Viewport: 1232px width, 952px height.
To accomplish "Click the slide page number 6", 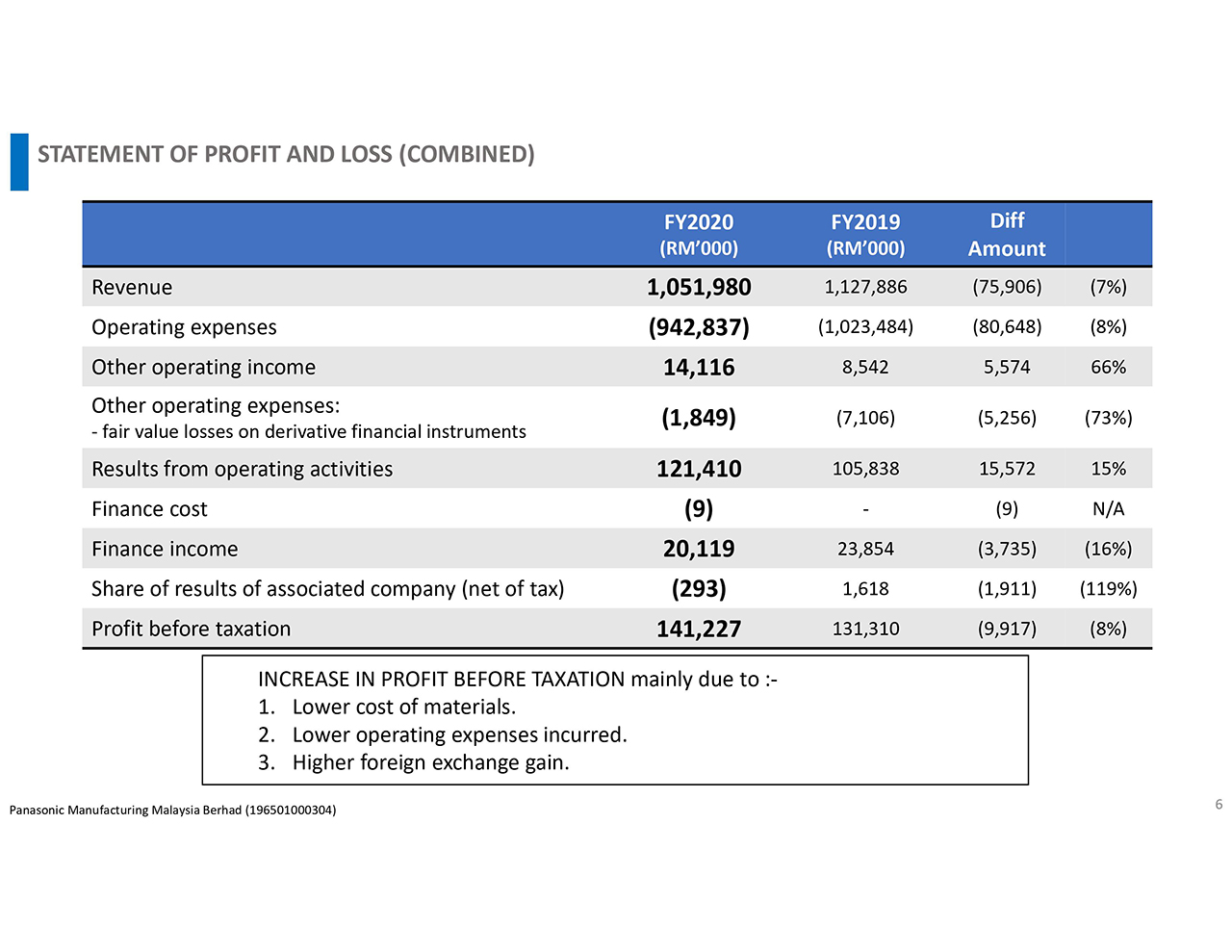I will point(1219,805).
